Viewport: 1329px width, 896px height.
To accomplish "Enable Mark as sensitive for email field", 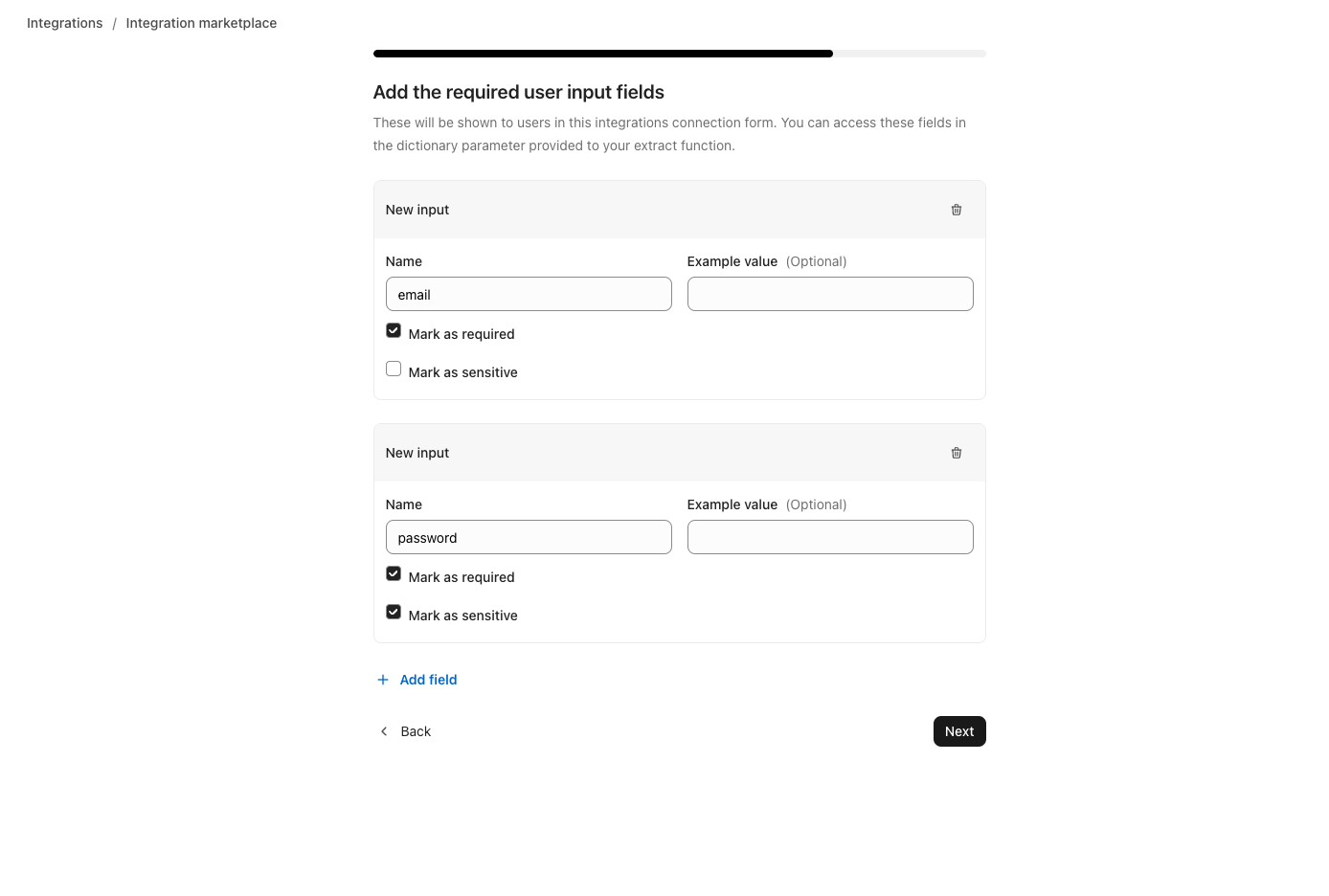I will pyautogui.click(x=394, y=370).
